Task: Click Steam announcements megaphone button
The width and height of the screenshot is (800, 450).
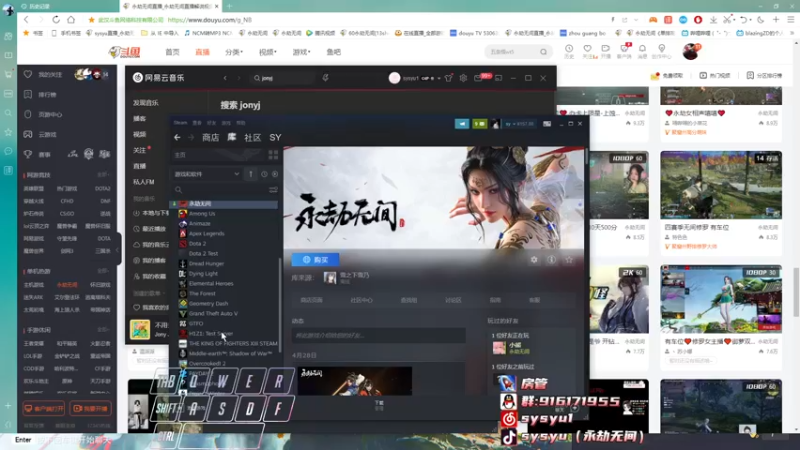Action: coord(462,123)
